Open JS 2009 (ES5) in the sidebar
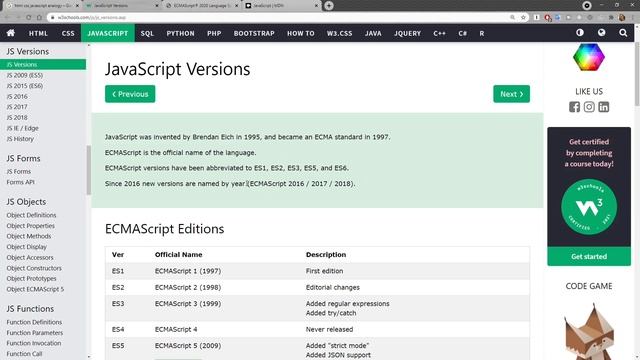640x360 pixels. click(x=24, y=75)
